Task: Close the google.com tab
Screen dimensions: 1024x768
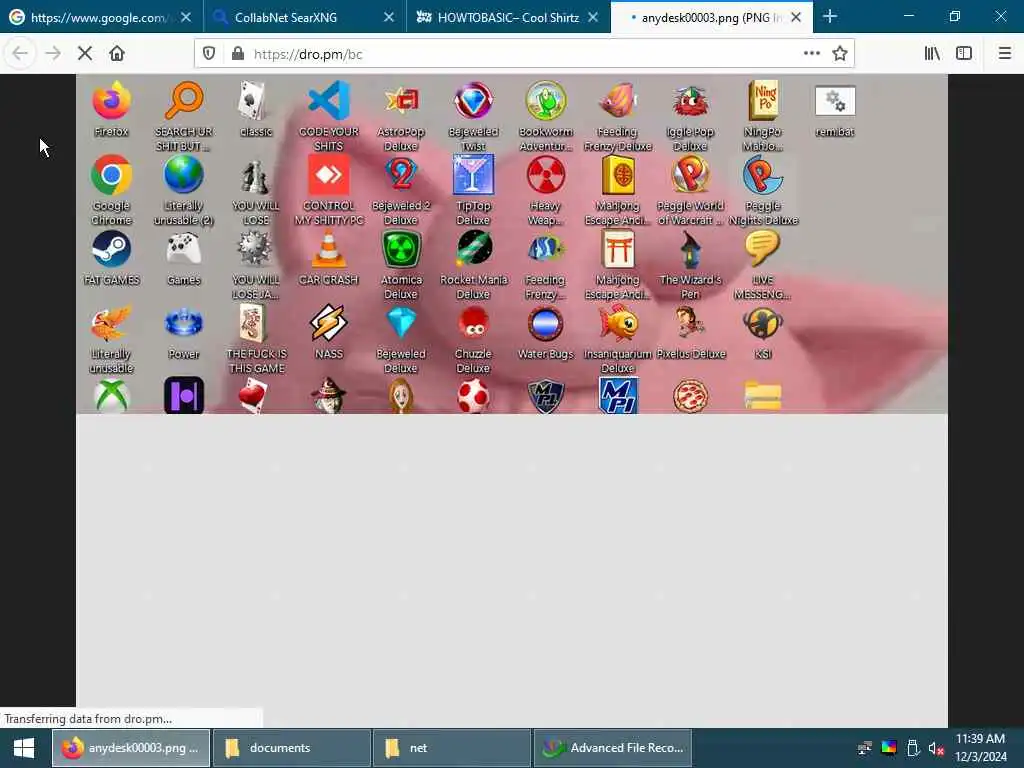Action: tap(186, 18)
